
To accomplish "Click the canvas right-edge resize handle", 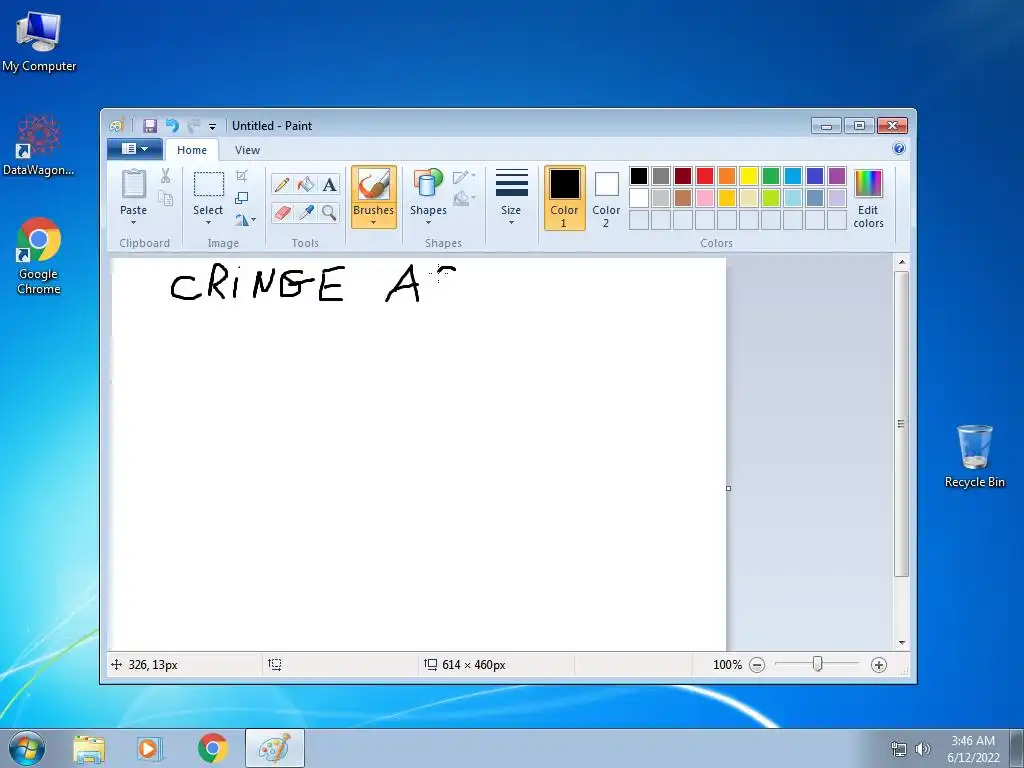I will [728, 488].
